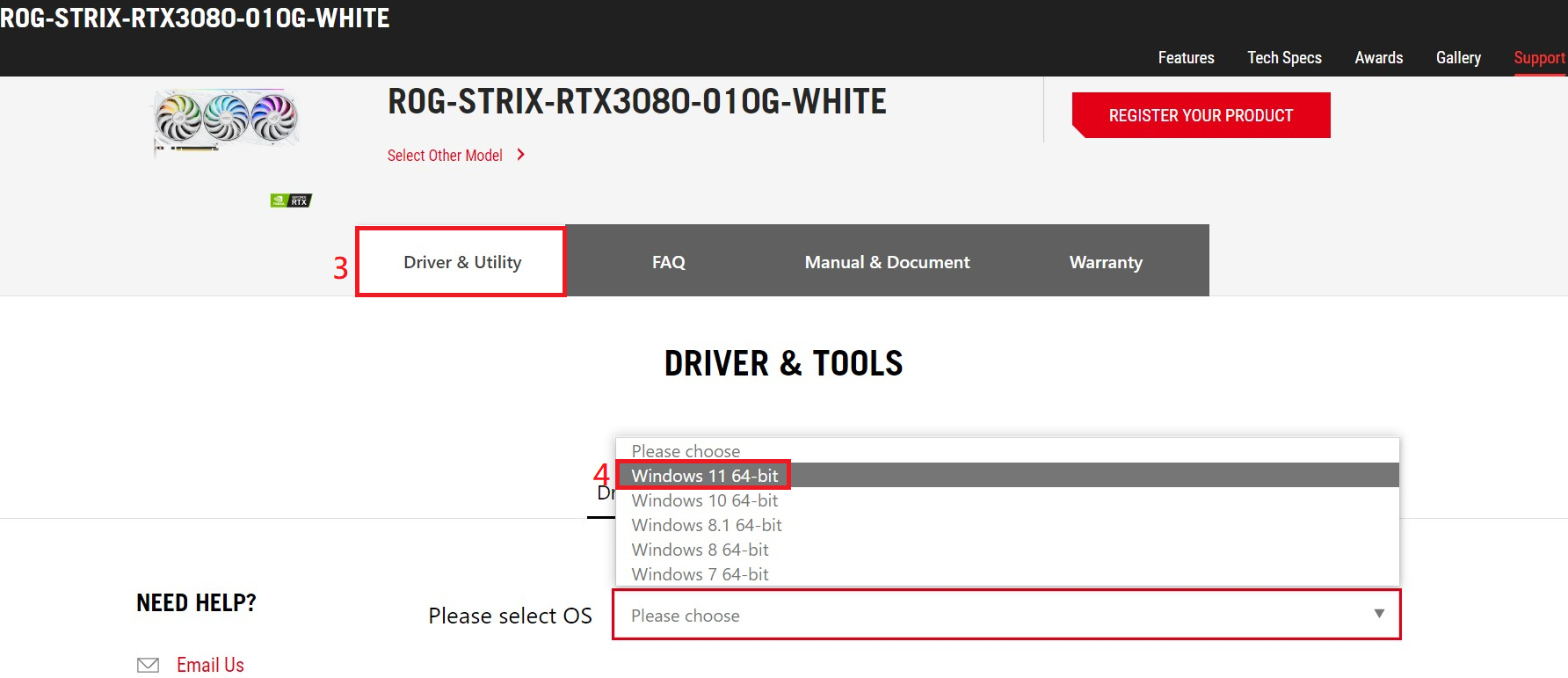Click the email envelope icon
1568x678 pixels.
click(149, 665)
